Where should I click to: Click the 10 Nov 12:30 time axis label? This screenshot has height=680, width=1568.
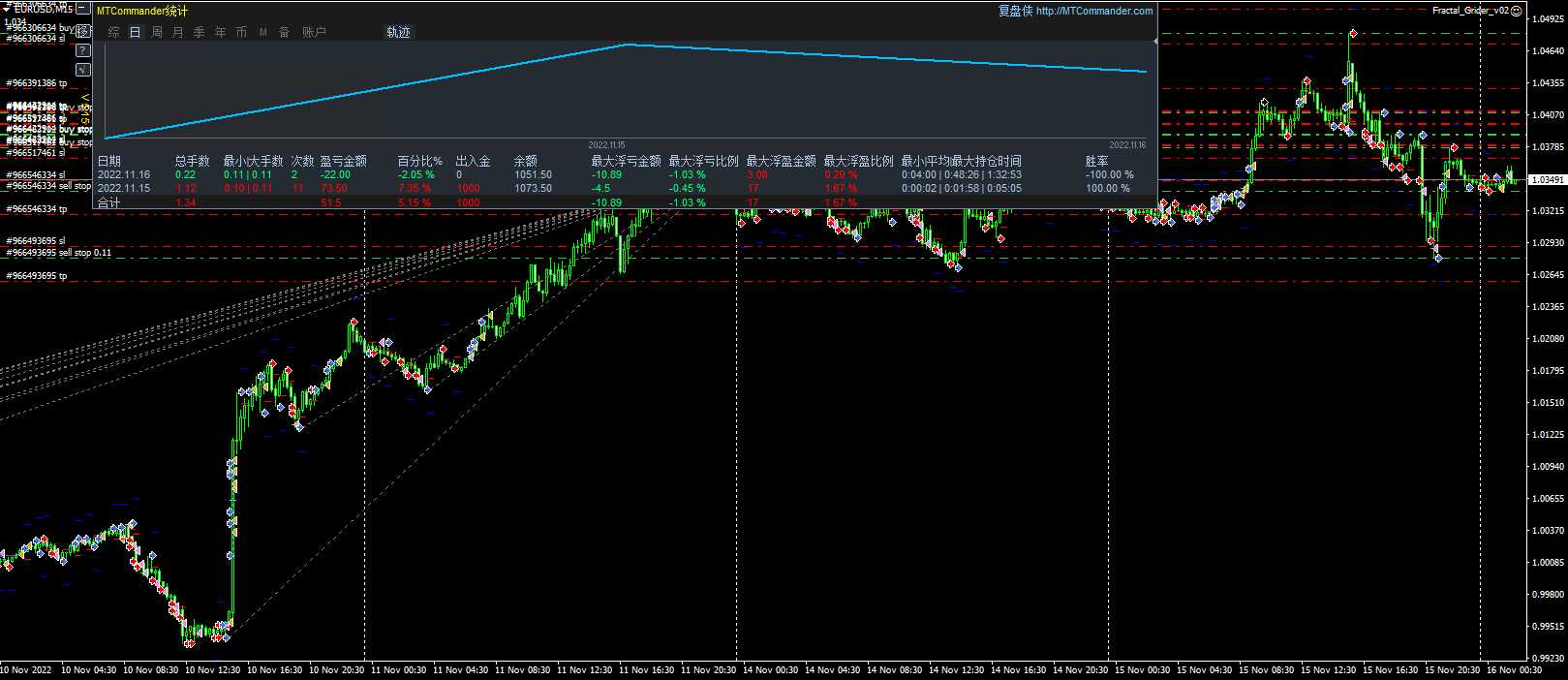point(212,669)
